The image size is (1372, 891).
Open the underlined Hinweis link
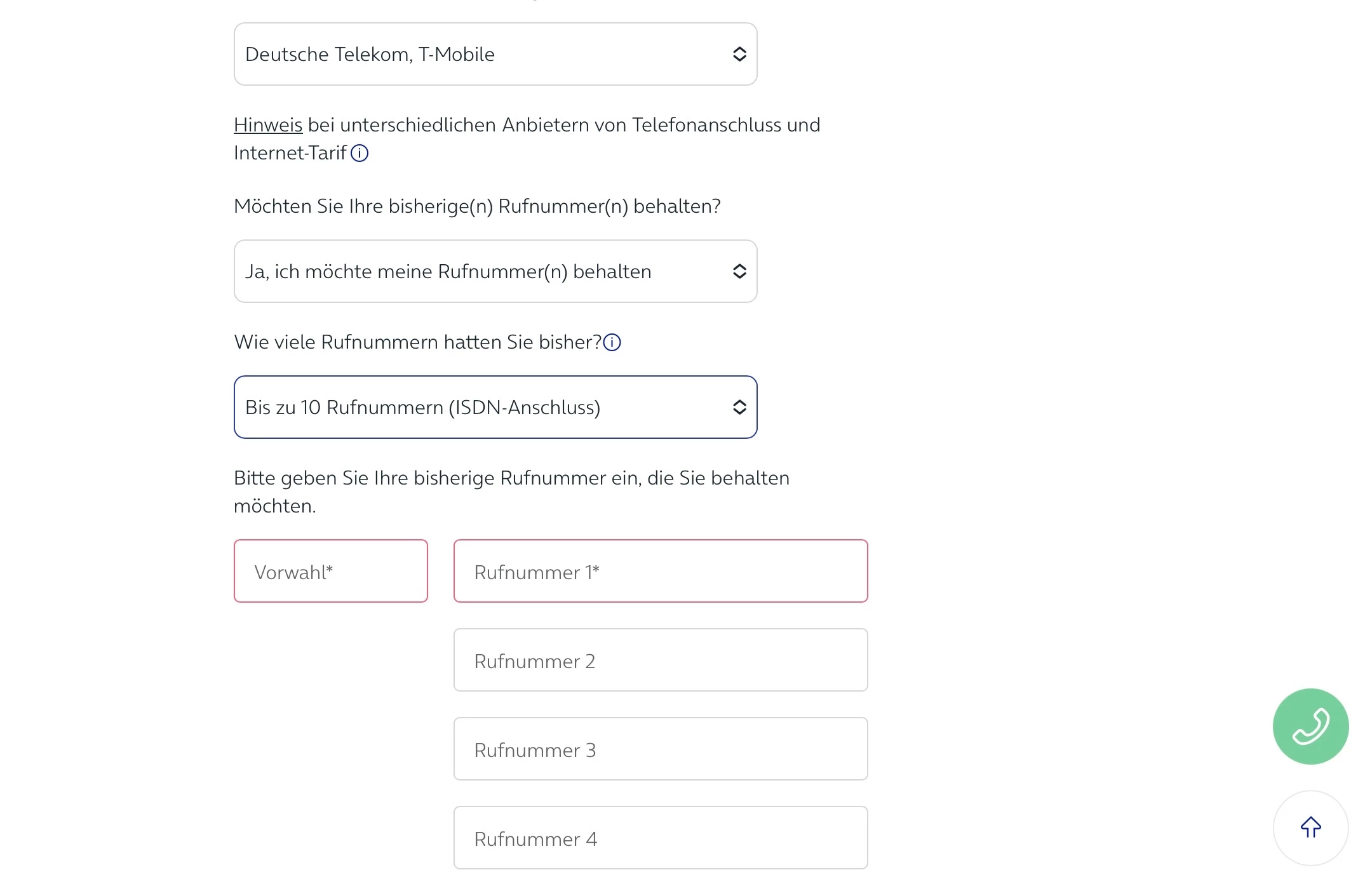point(267,125)
